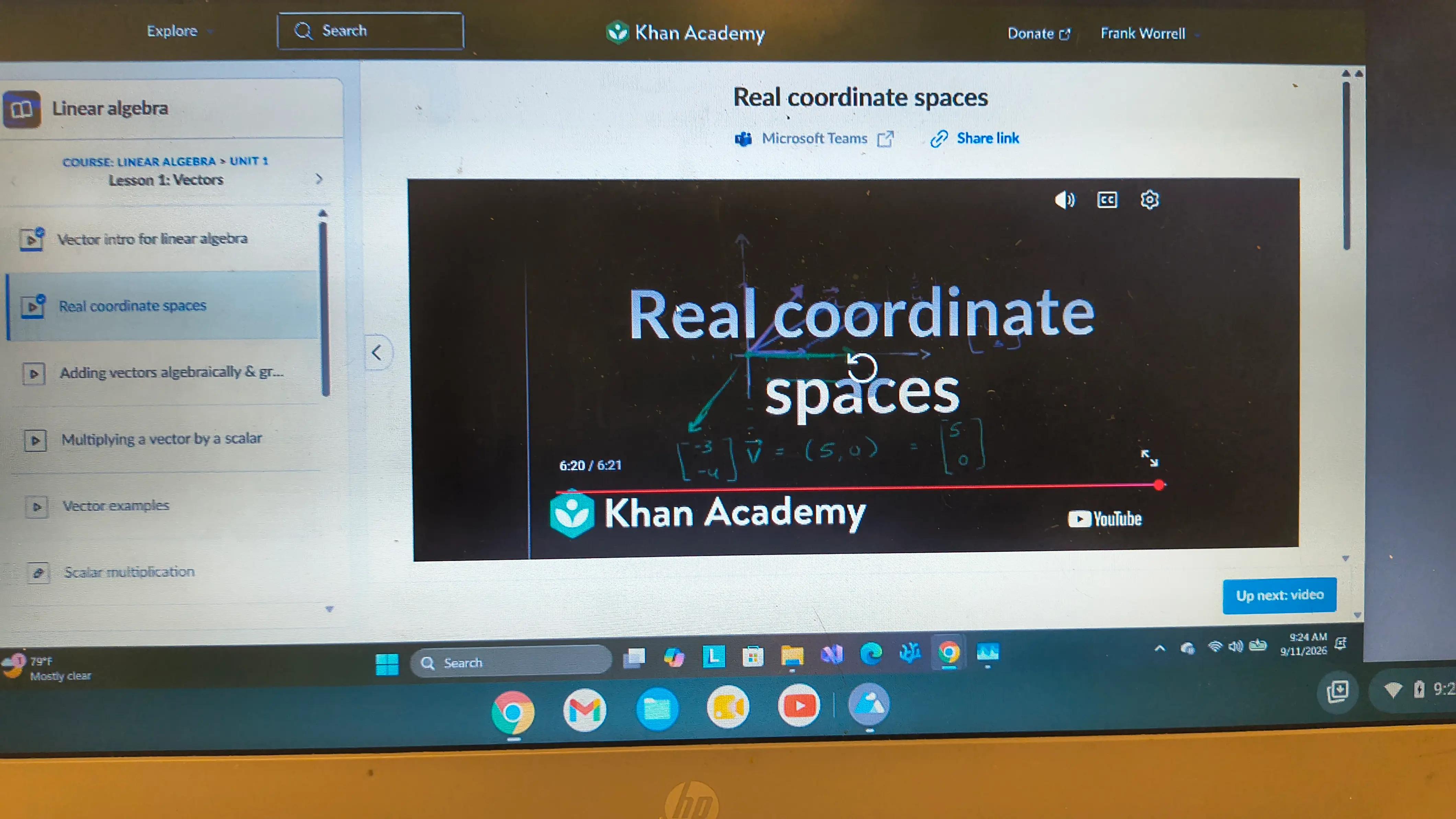Click the Khan Academy search field
Screen dimensions: 1456x819
370,31
